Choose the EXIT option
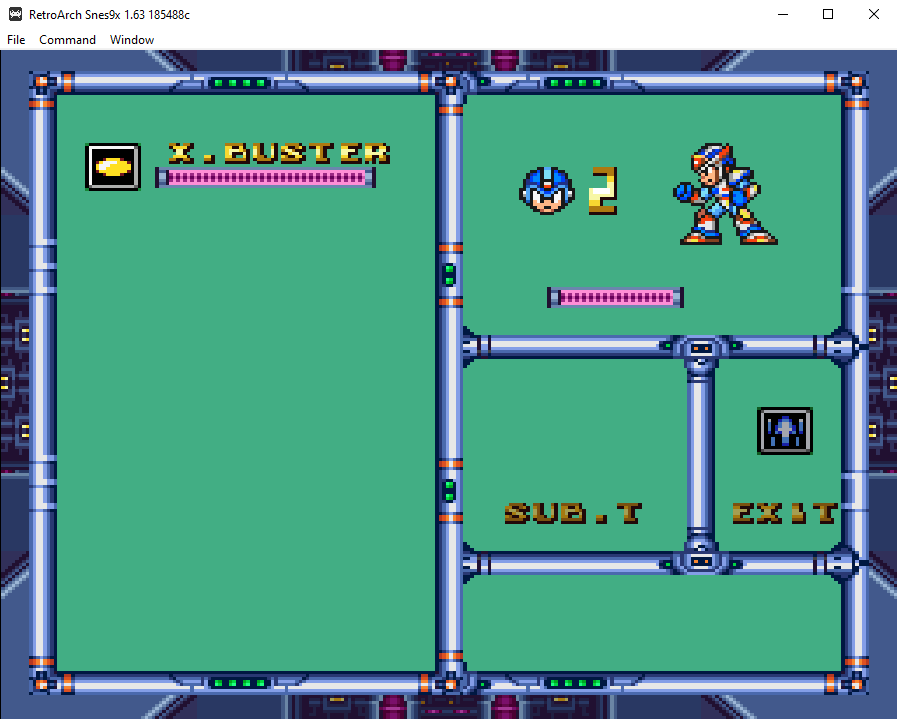This screenshot has height=719, width=897. (x=785, y=513)
